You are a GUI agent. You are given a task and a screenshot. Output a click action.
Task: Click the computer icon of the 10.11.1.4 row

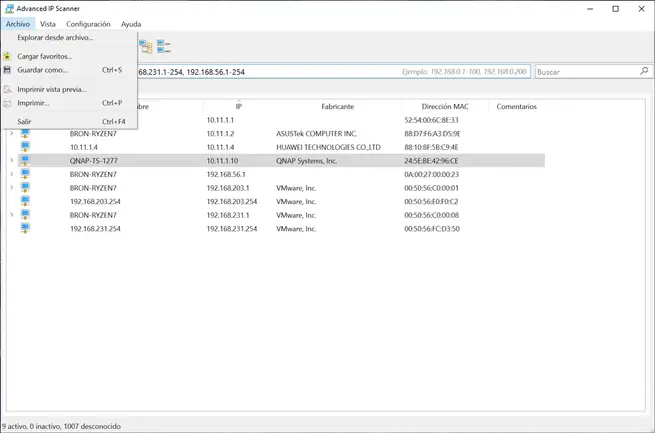[25, 147]
